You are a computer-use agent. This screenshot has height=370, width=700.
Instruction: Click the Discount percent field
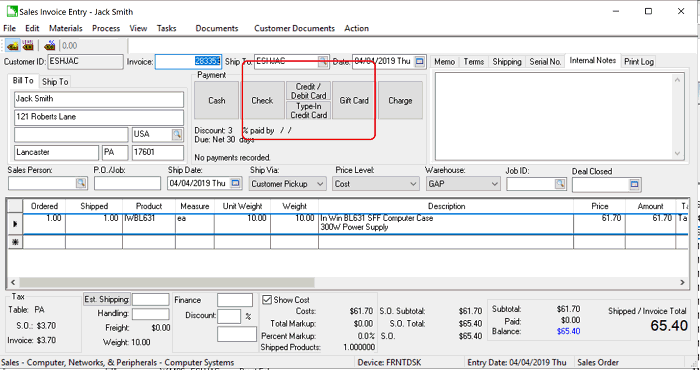coord(229,316)
